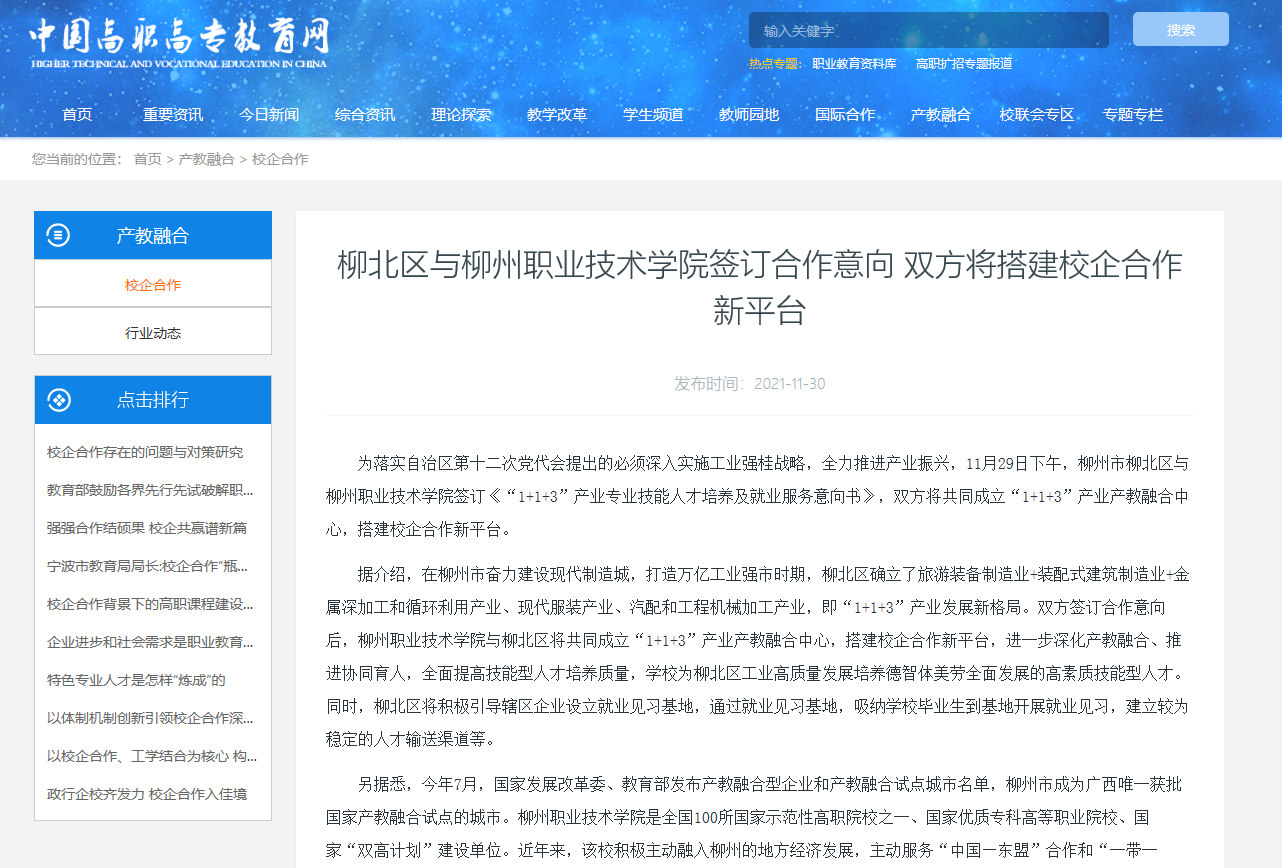Open the 重要资讯 navigation menu item

coord(173,114)
